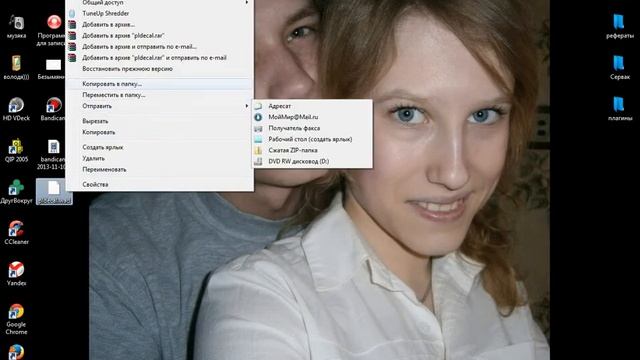The height and width of the screenshot is (360, 640).
Task: Expand the Отправить submenu arrow
Action: click(x=247, y=106)
